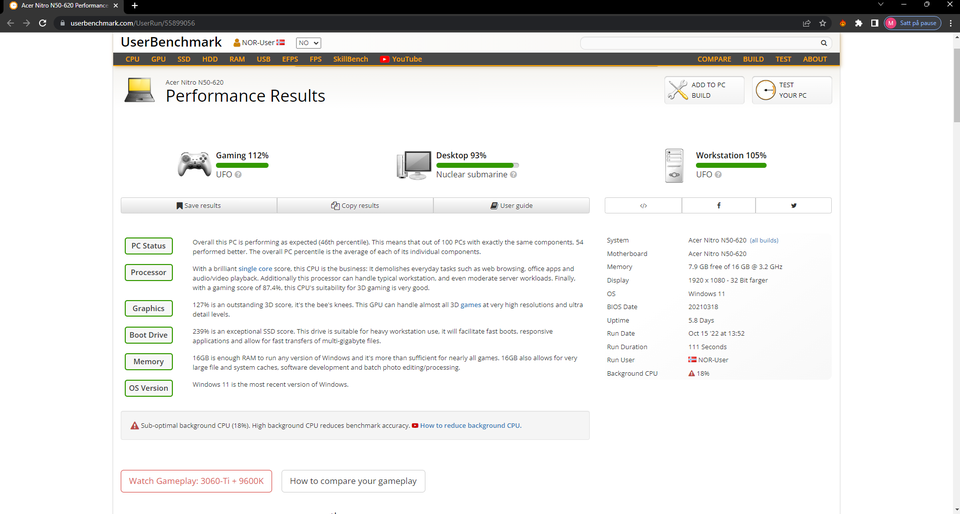
Task: Open new browser tab with plus icon
Action: pyautogui.click(x=135, y=6)
